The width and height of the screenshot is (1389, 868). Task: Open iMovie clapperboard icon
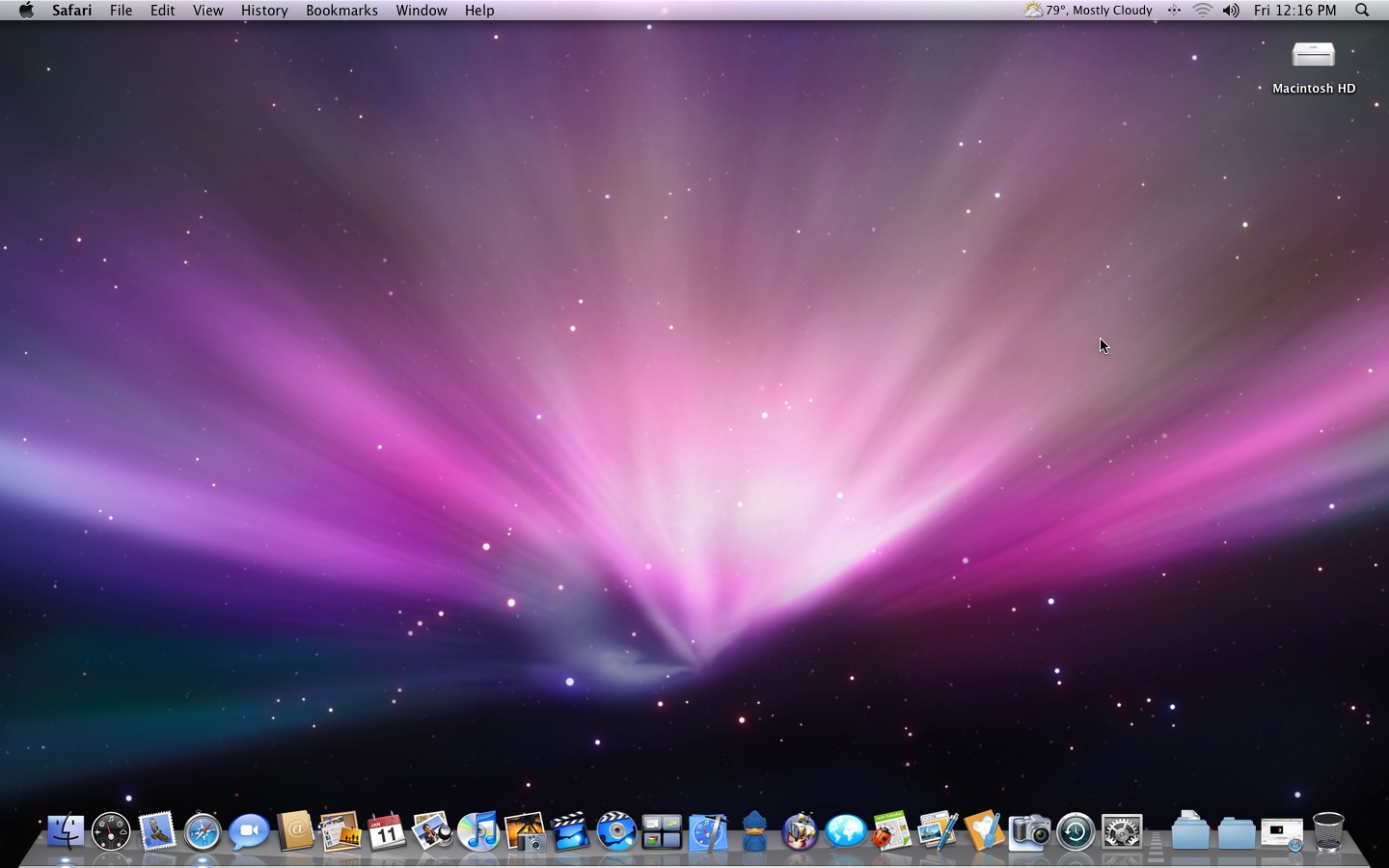(570, 831)
